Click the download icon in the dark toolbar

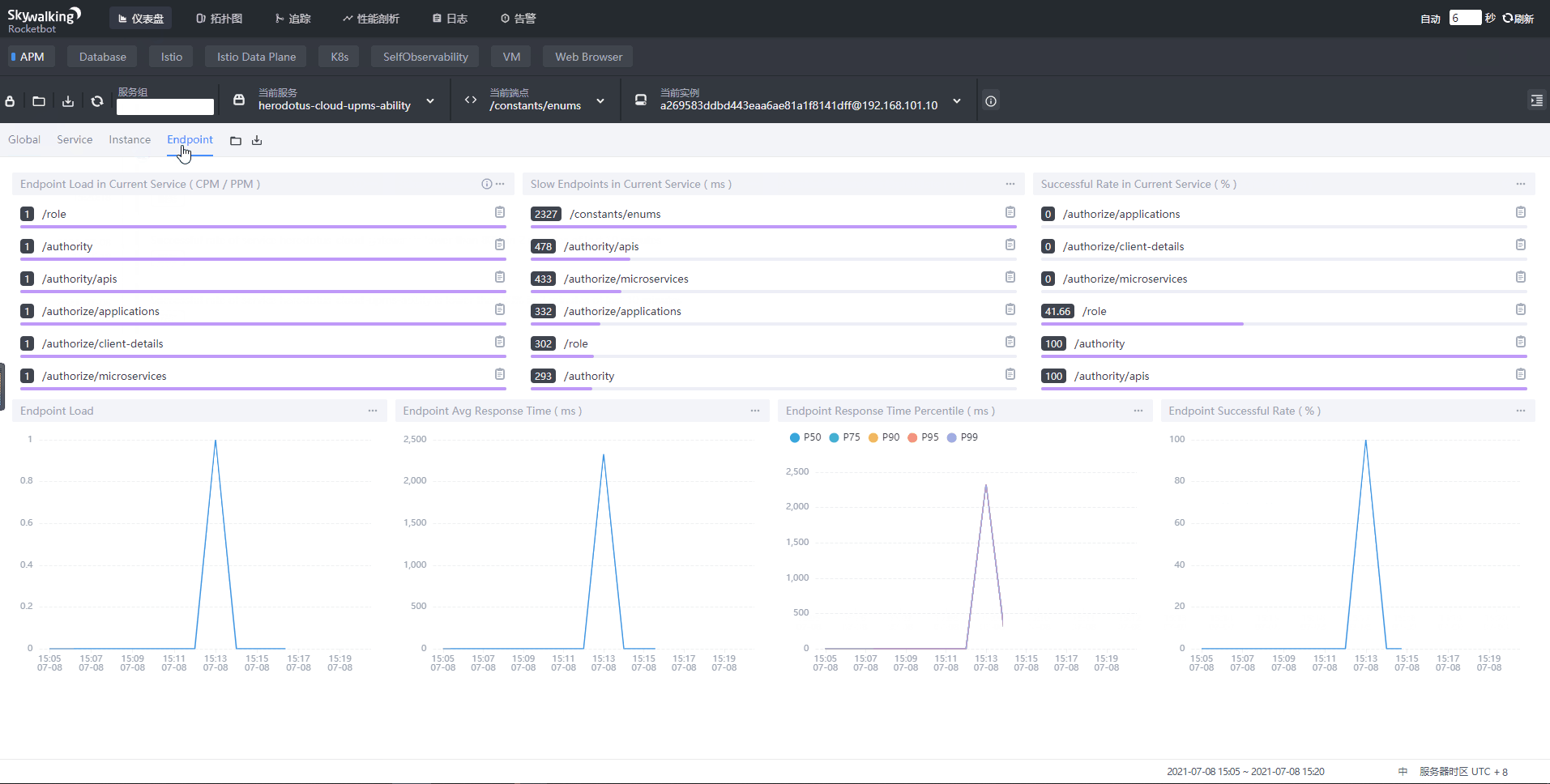(68, 101)
